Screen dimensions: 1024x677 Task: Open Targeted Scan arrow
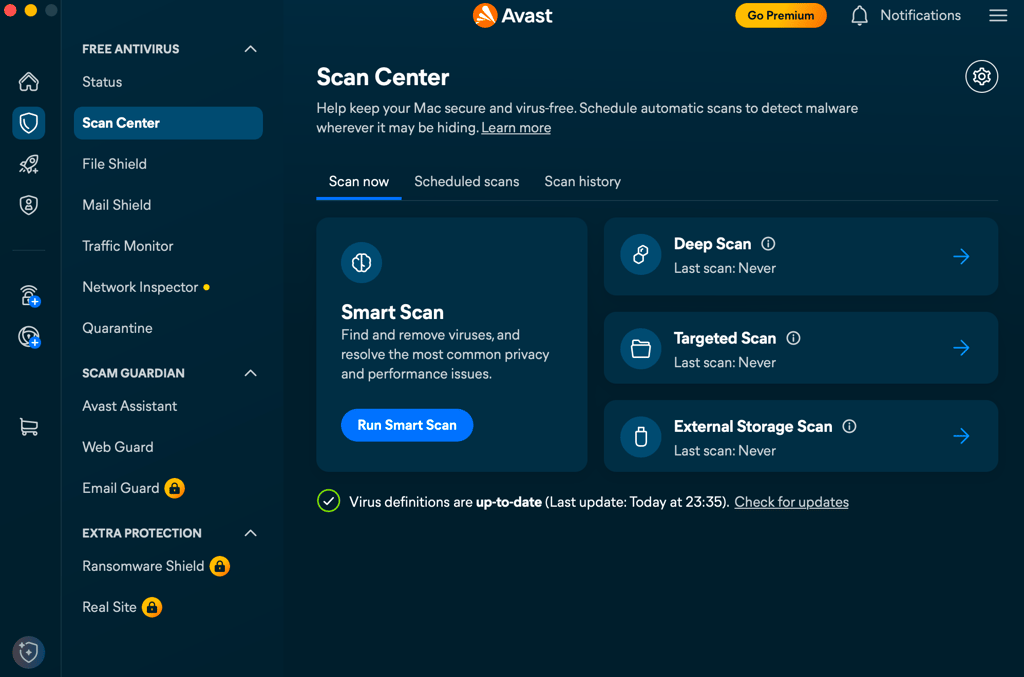pyautogui.click(x=961, y=347)
